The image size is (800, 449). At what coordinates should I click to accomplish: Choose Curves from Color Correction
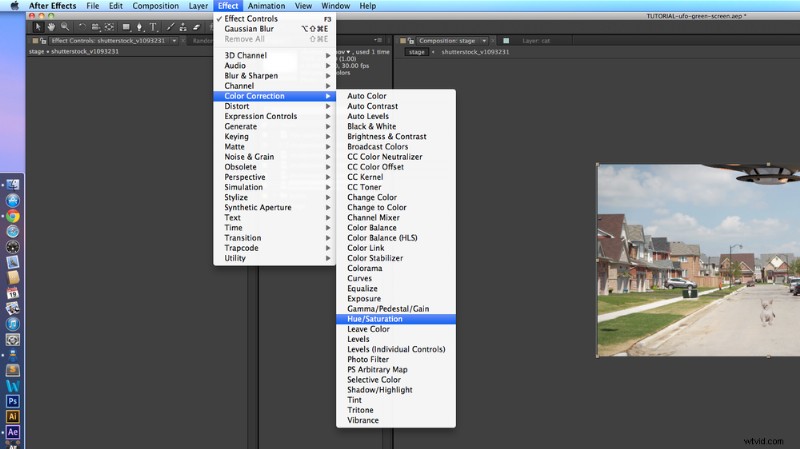coord(396,279)
